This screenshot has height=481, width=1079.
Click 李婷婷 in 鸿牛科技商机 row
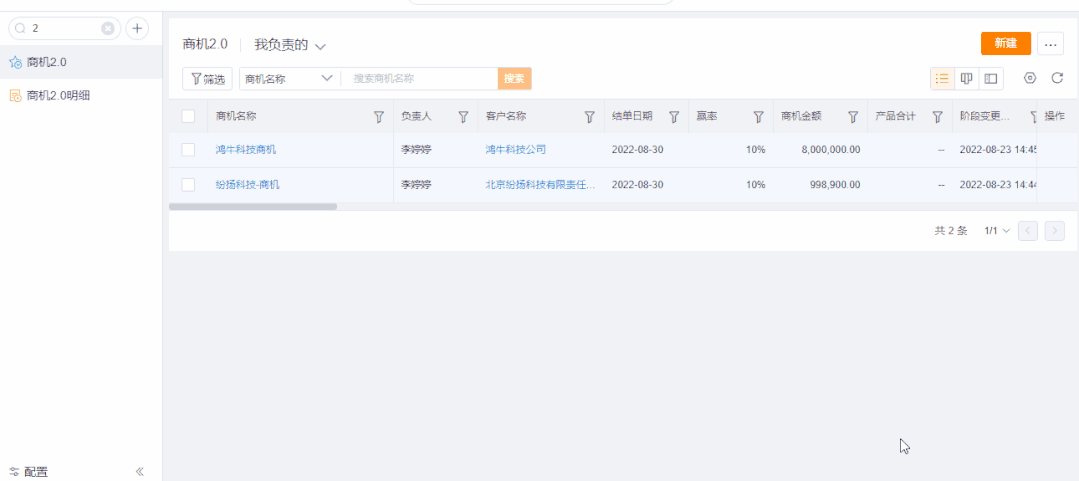(x=416, y=149)
